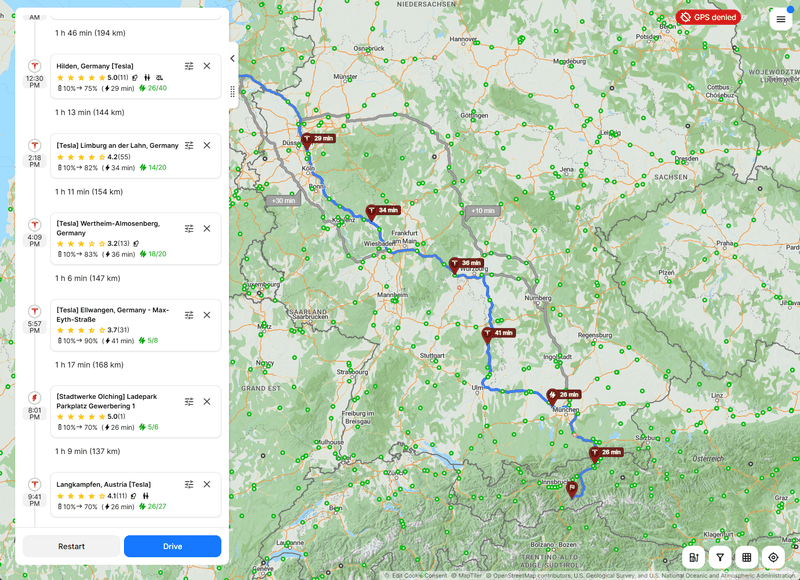The width and height of the screenshot is (800, 580).
Task: Select the +30 min alternative route
Action: click(x=283, y=200)
